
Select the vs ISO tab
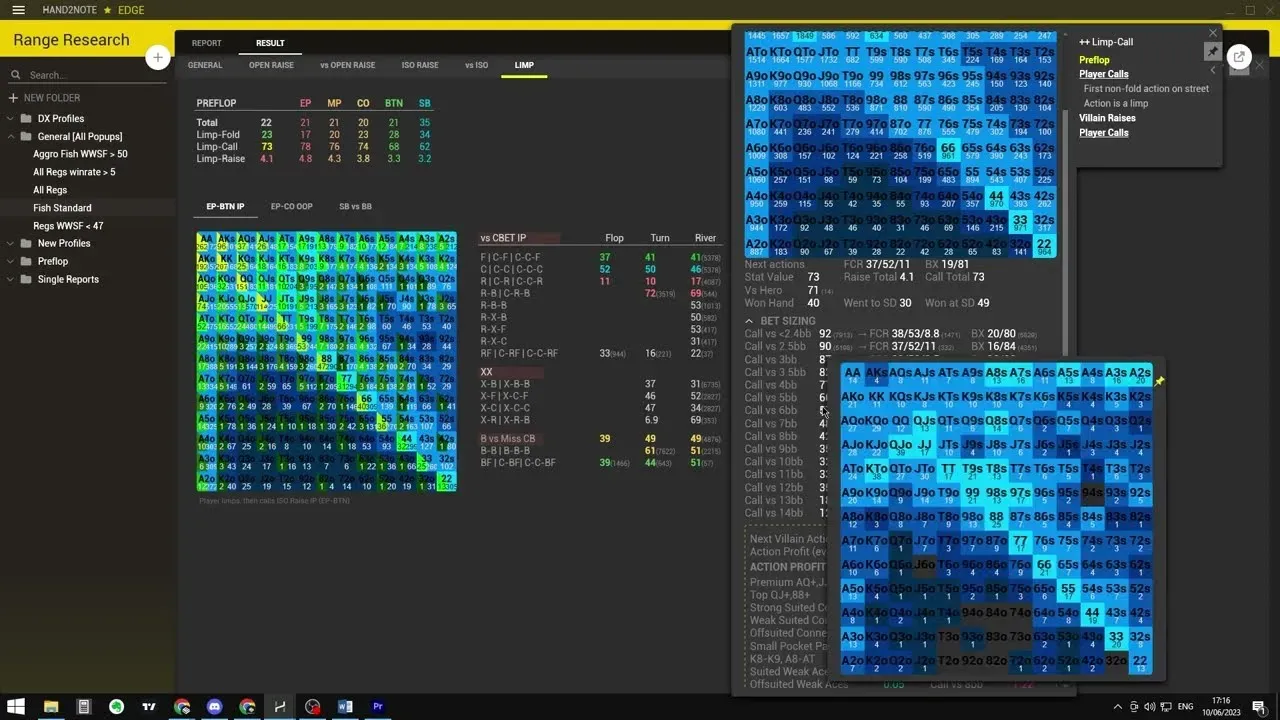pyautogui.click(x=476, y=65)
